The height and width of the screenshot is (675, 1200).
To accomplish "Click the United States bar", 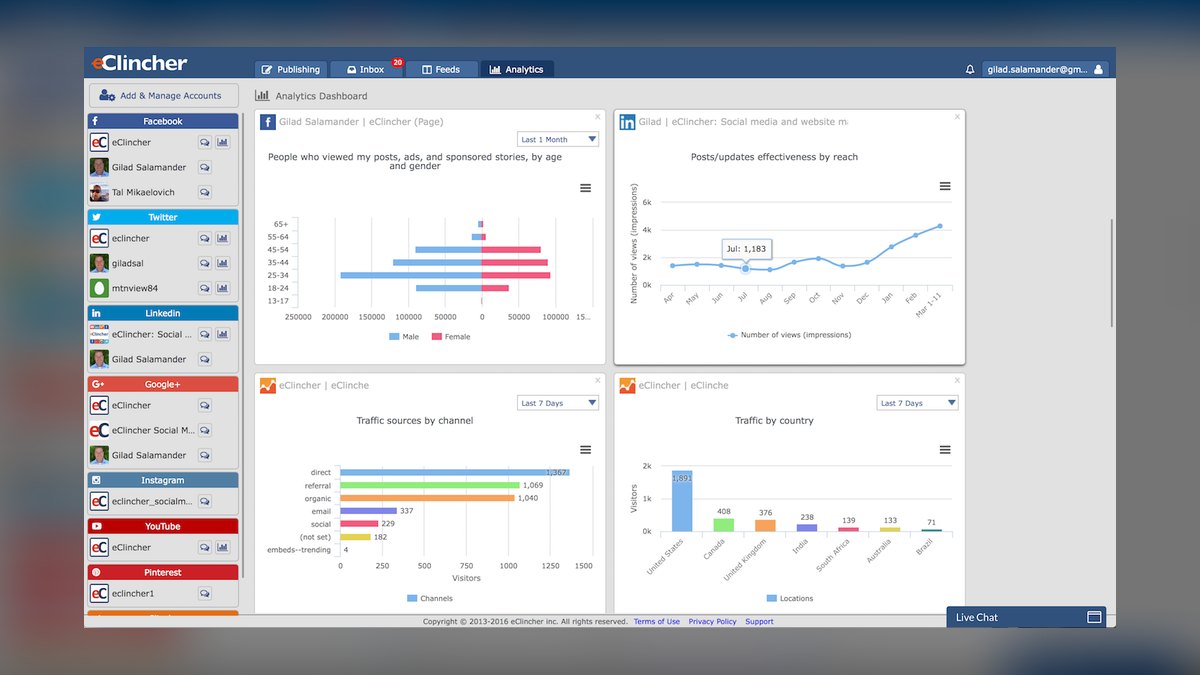I will [682, 500].
